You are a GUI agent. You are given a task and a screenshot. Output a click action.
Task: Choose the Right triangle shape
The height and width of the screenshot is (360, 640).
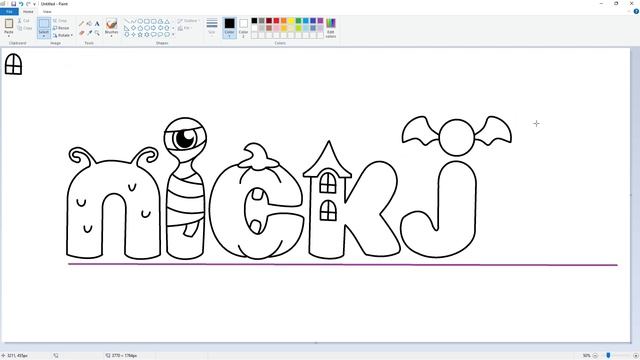click(x=127, y=28)
